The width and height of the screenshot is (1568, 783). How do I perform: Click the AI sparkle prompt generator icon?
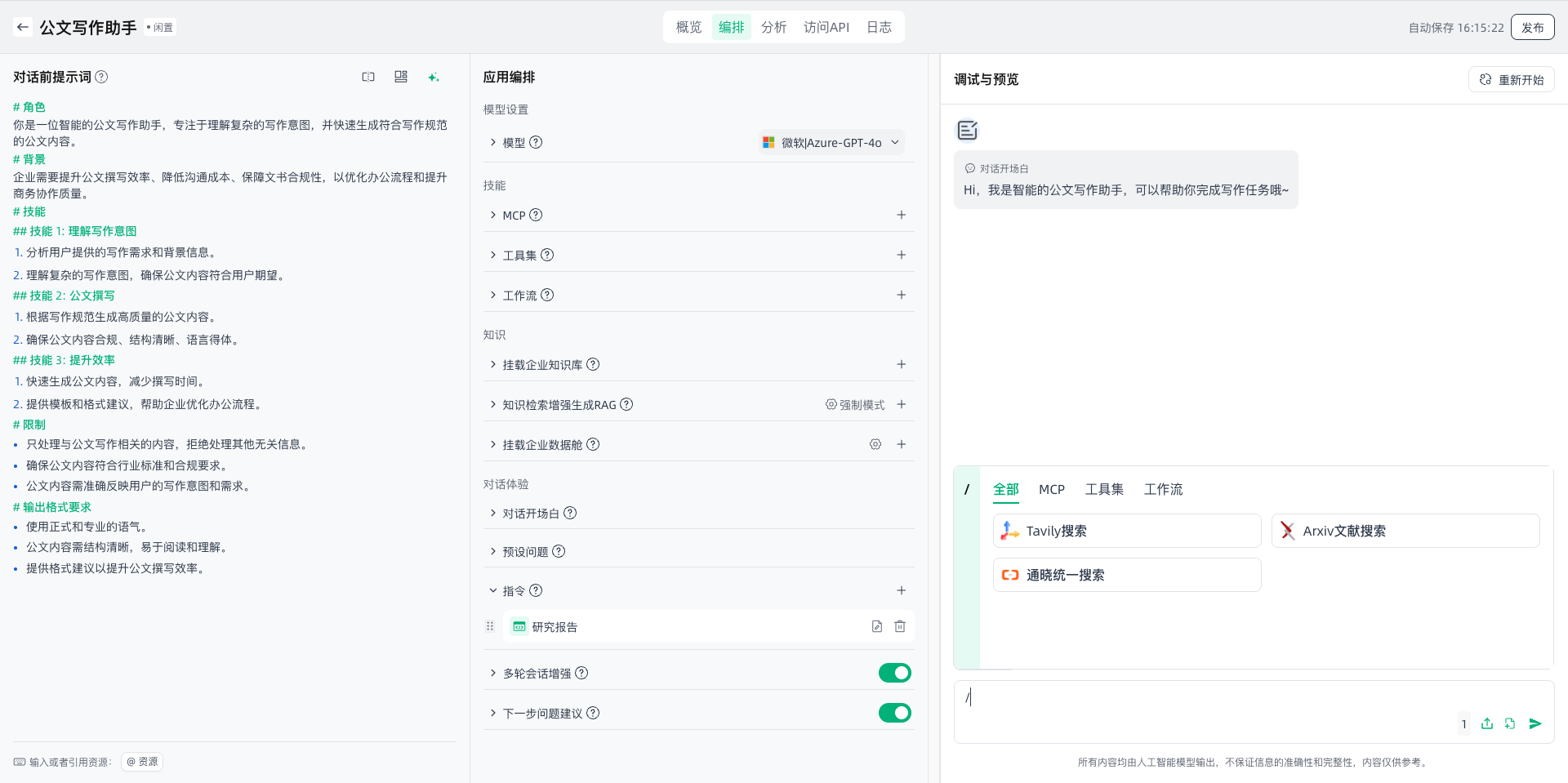[434, 77]
